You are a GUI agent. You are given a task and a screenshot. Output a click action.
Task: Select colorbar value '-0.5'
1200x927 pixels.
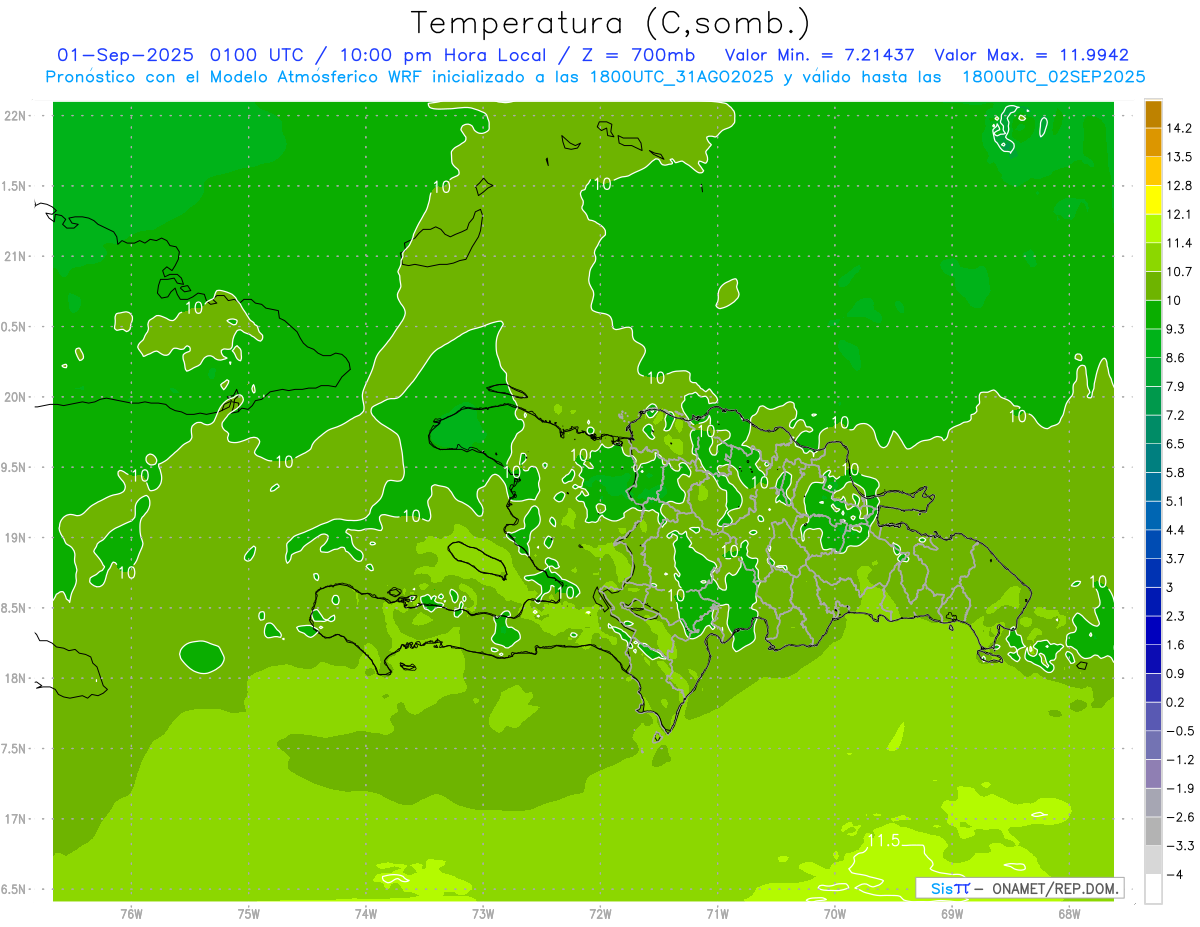(1179, 731)
